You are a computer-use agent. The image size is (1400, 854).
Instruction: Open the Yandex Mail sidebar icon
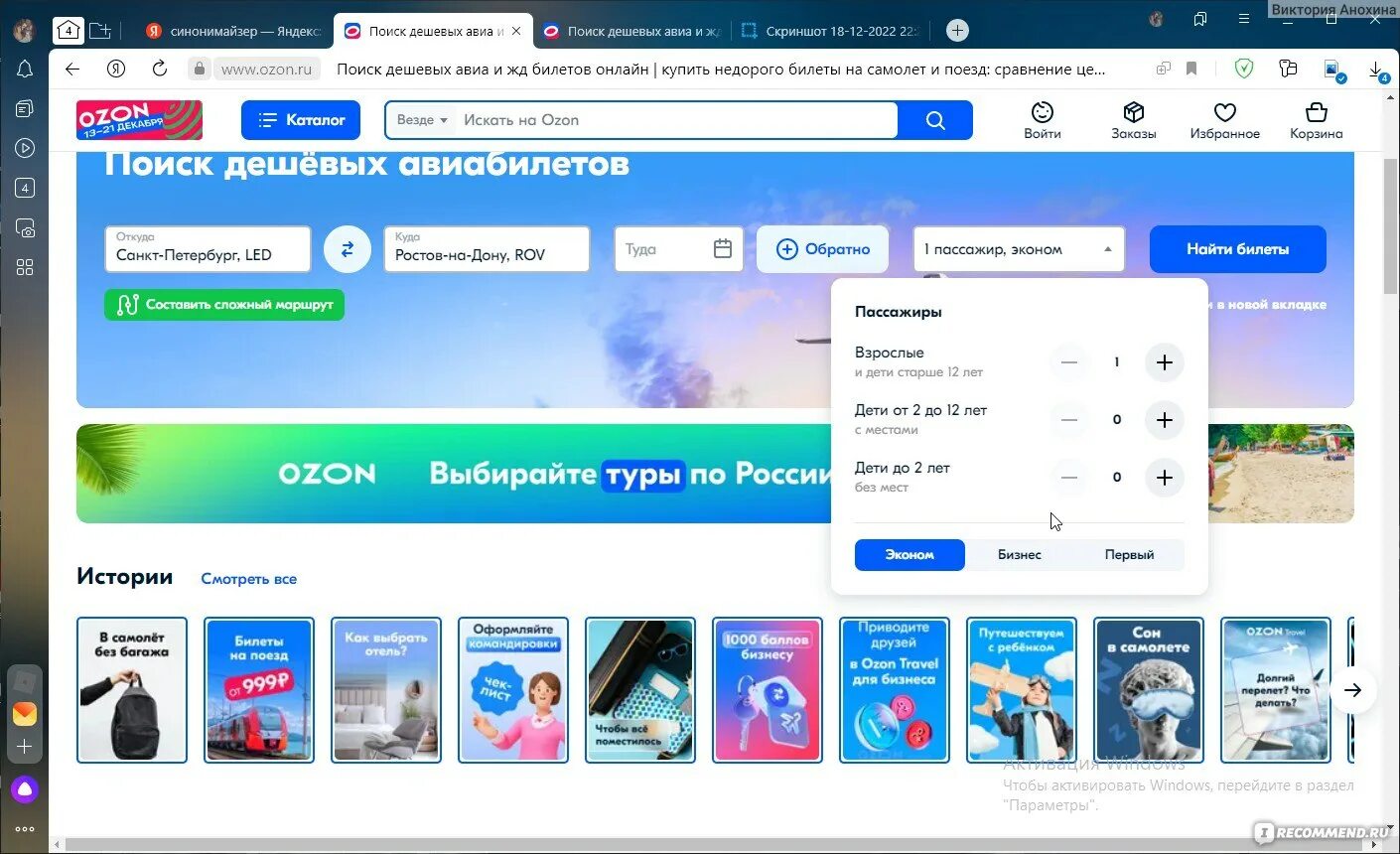tap(25, 714)
